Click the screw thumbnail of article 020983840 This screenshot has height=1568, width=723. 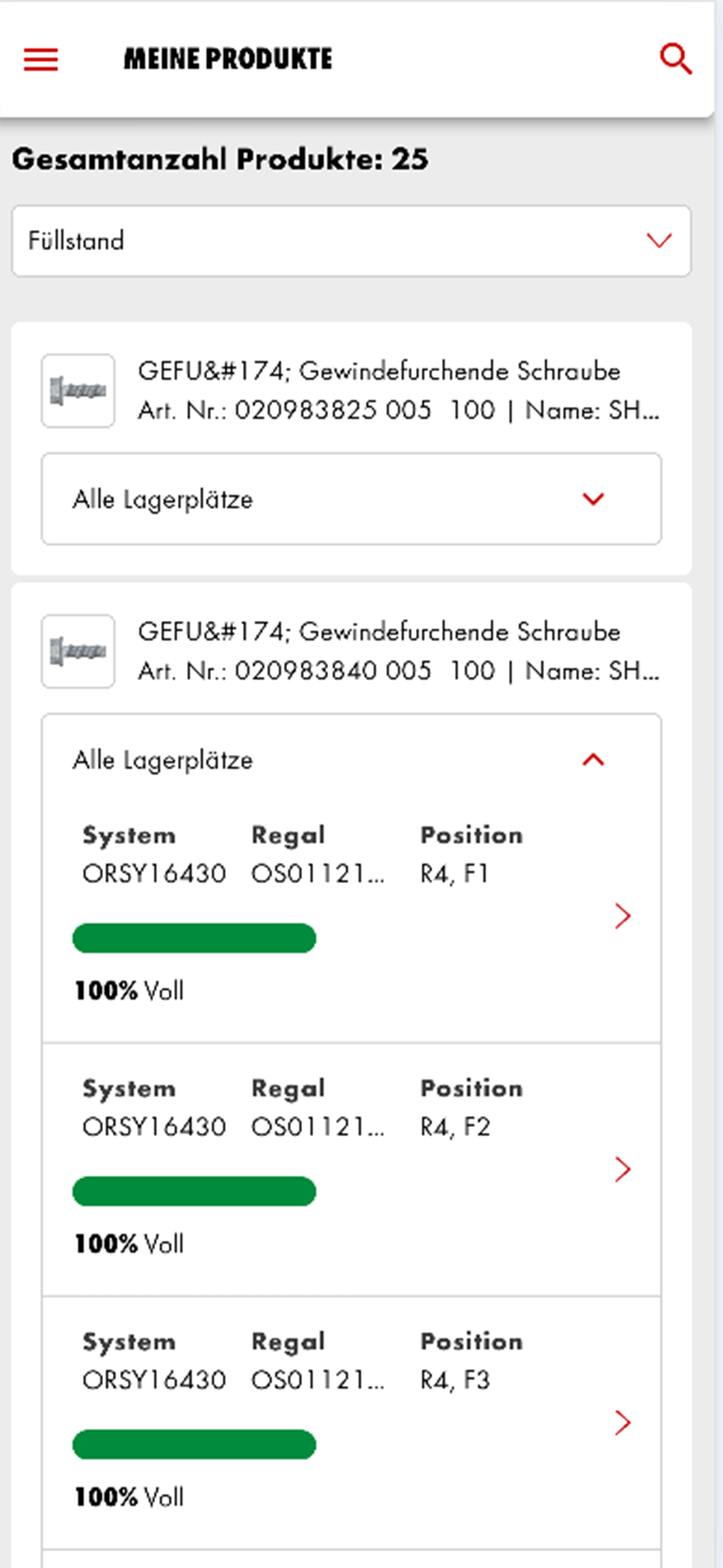click(x=78, y=651)
